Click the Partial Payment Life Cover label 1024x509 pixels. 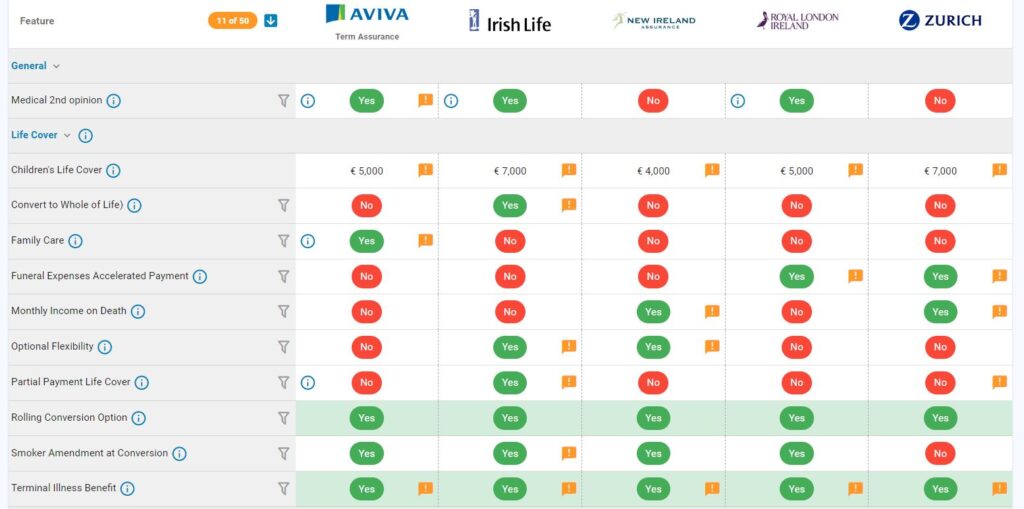[x=70, y=382]
